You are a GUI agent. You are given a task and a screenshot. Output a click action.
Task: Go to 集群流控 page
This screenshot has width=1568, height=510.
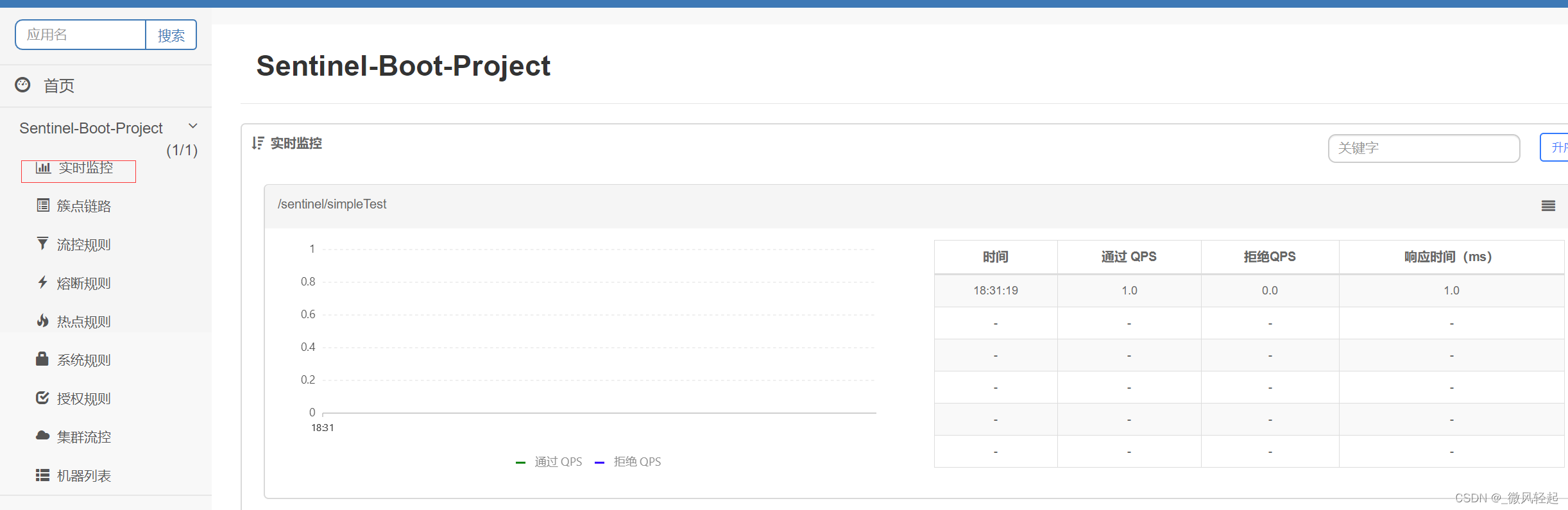pos(83,437)
